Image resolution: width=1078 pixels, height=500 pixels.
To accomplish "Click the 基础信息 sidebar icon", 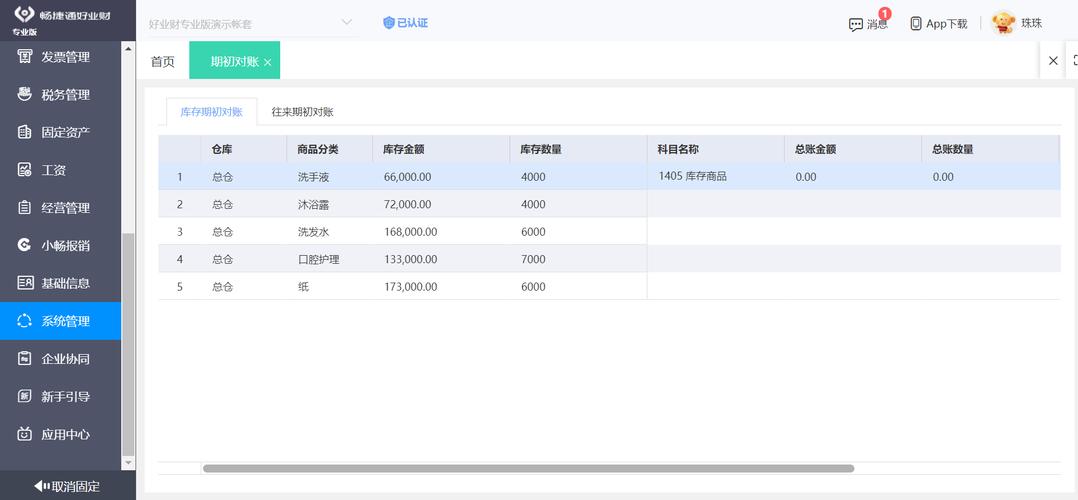I will 25,283.
